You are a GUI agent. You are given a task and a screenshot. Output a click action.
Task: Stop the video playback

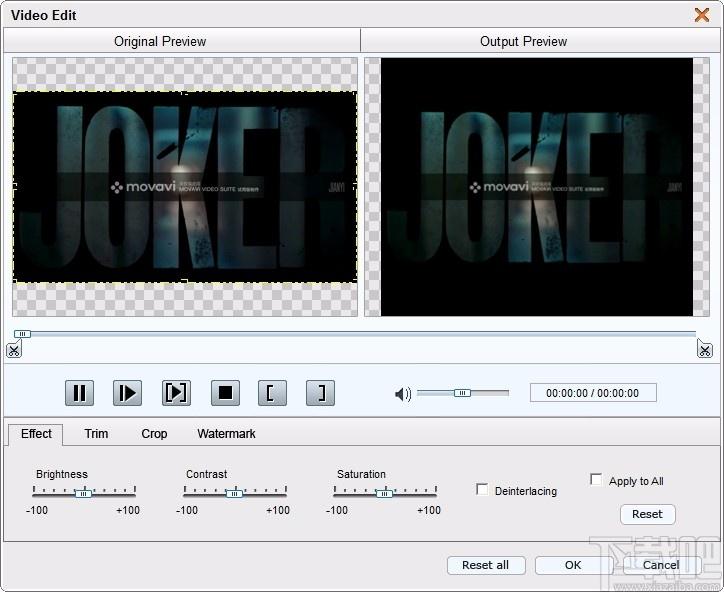[x=225, y=393]
